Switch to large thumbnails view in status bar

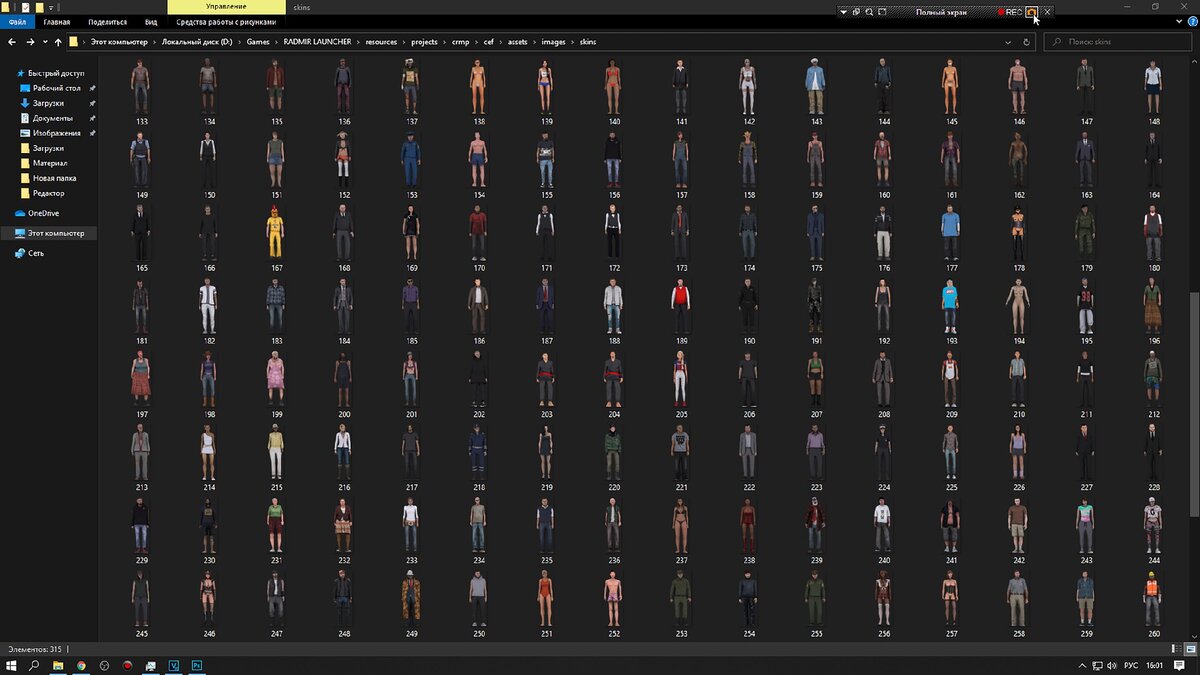pyautogui.click(x=1190, y=649)
